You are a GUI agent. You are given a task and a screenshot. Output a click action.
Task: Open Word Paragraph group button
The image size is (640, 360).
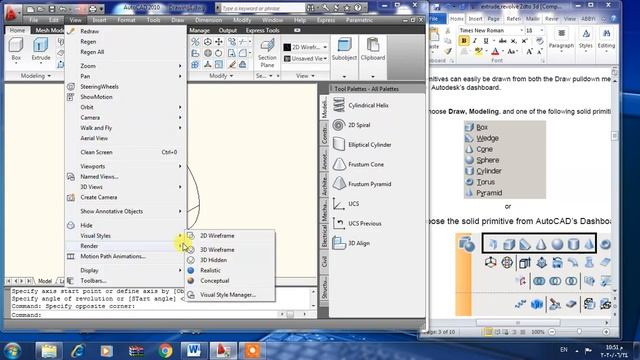(x=561, y=40)
